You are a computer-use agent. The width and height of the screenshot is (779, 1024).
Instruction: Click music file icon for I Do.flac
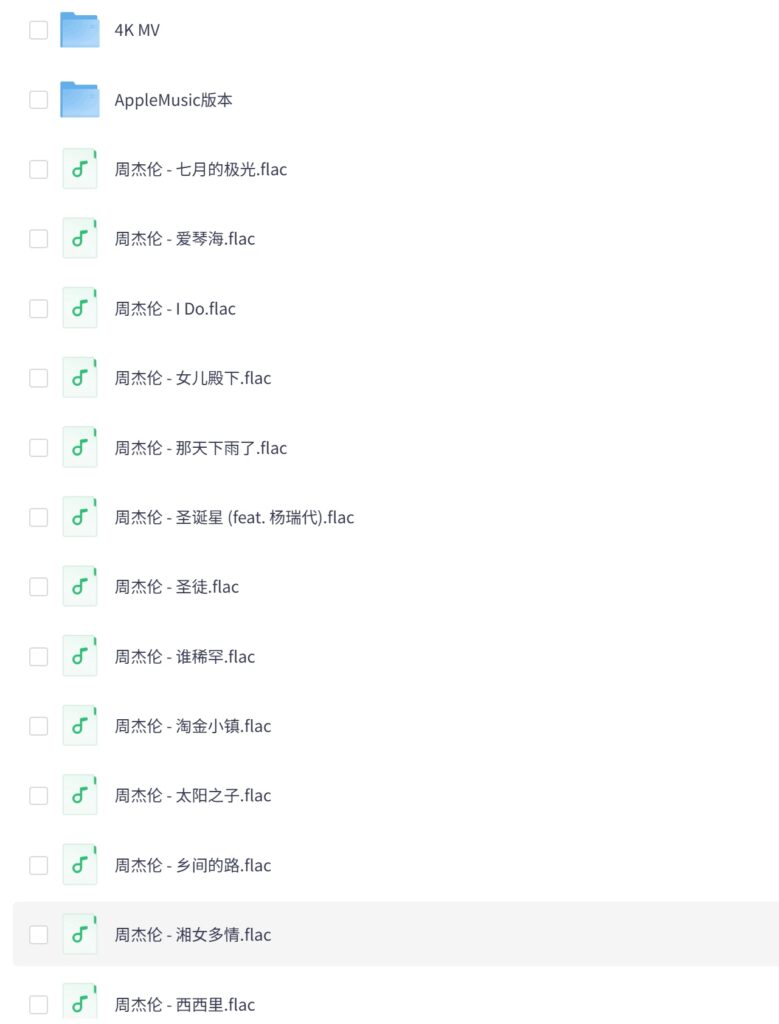click(x=79, y=308)
